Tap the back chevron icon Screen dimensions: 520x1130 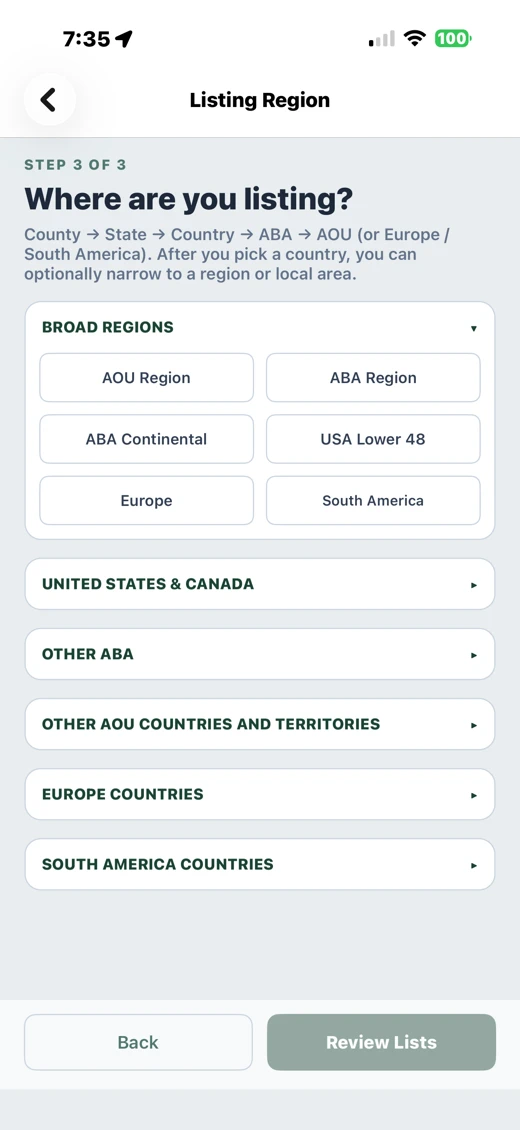(49, 99)
